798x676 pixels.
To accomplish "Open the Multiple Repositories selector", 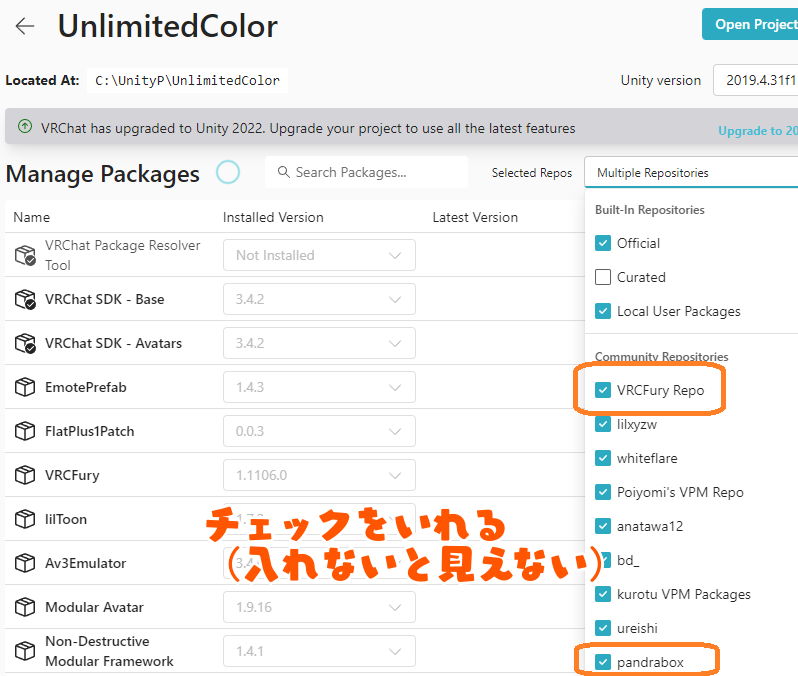I will tap(691, 173).
